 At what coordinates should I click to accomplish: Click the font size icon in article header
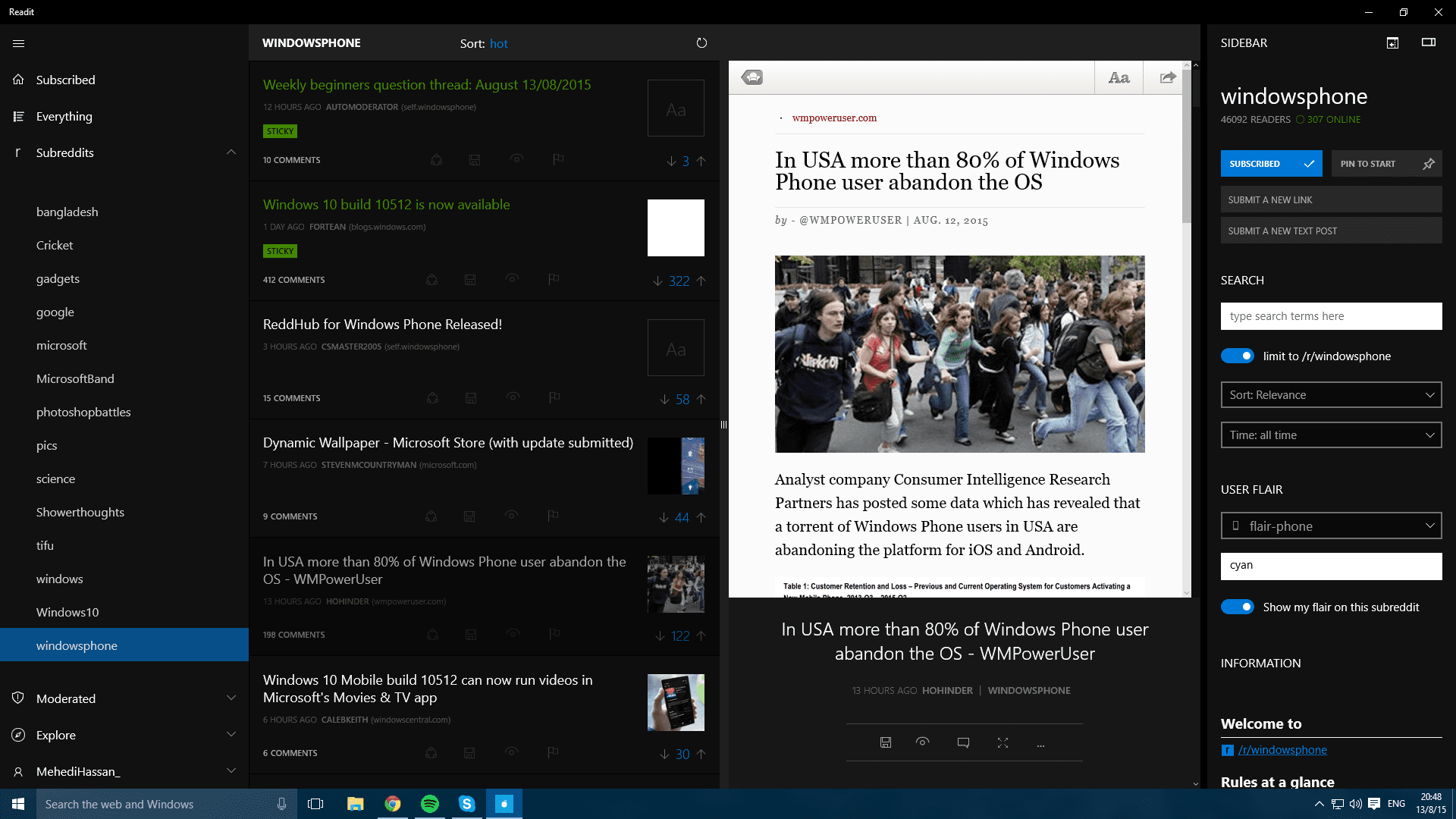tap(1117, 77)
